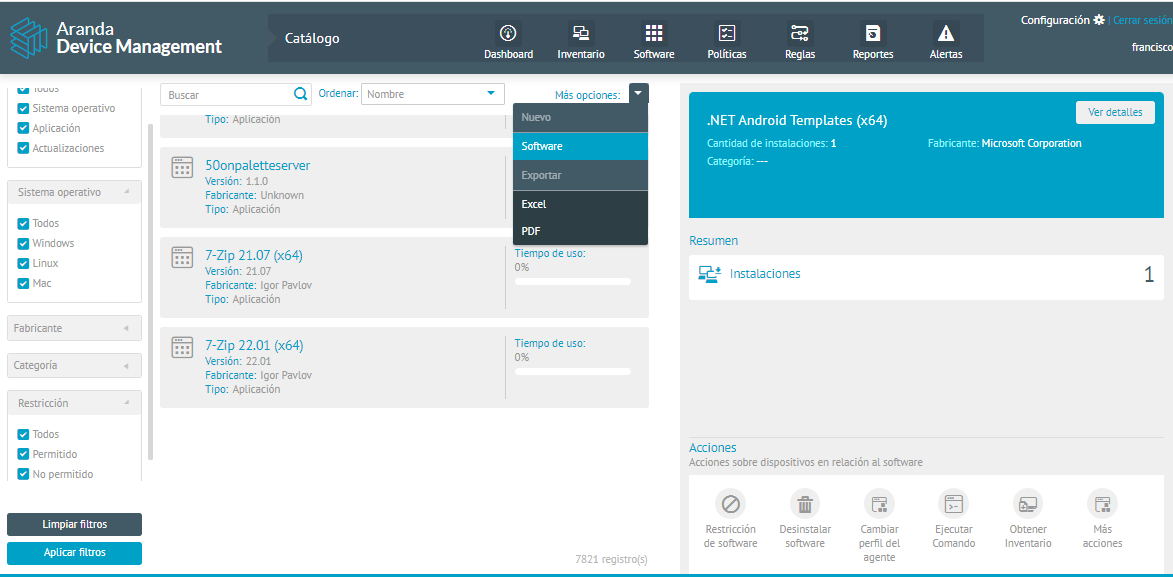Expand the Categoría filter section
Image resolution: width=1173 pixels, height=577 pixels.
tap(74, 366)
